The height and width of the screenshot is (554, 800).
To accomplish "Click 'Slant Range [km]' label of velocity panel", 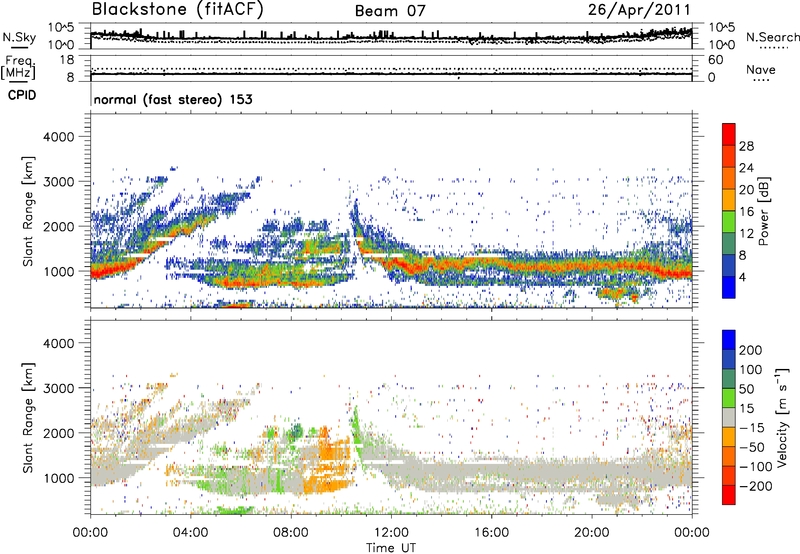I will [28, 418].
